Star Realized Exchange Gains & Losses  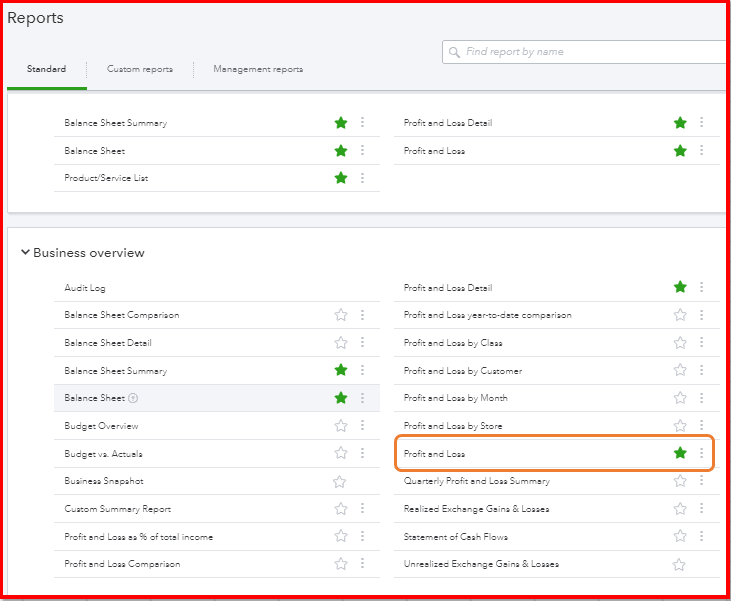point(680,509)
